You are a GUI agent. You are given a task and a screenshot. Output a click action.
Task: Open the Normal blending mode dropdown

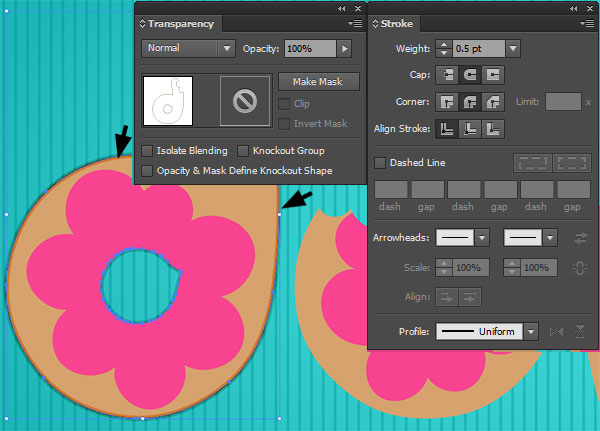188,49
